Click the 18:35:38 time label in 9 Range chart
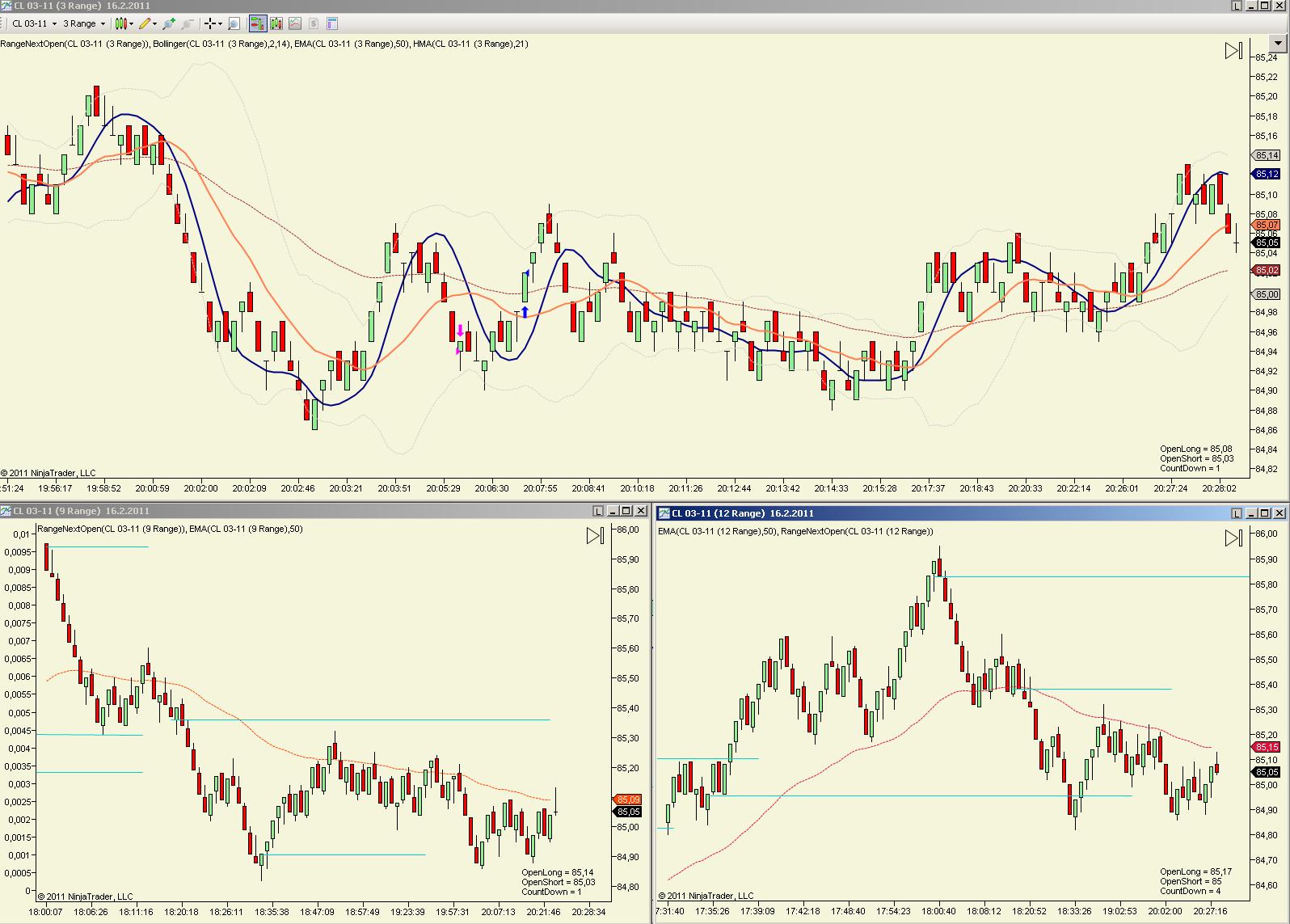This screenshot has width=1290, height=924. pyautogui.click(x=272, y=912)
